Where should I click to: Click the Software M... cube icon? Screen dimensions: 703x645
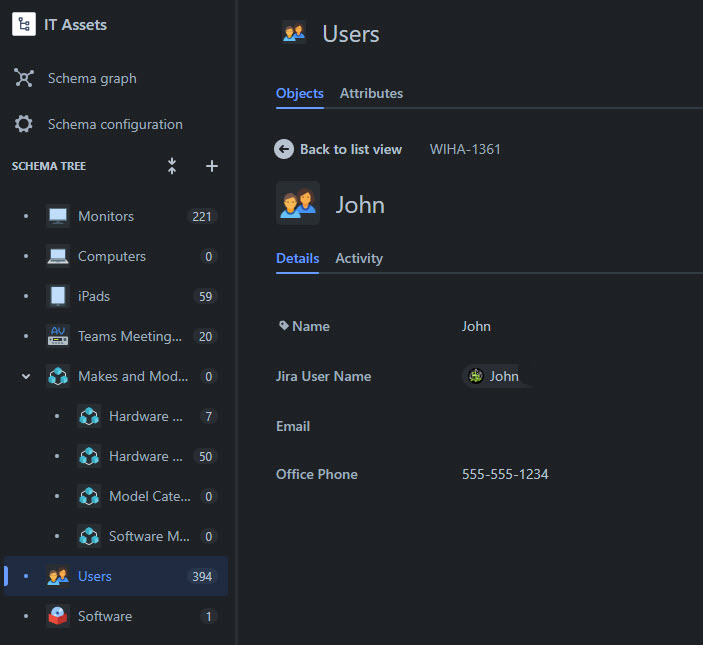click(x=89, y=536)
